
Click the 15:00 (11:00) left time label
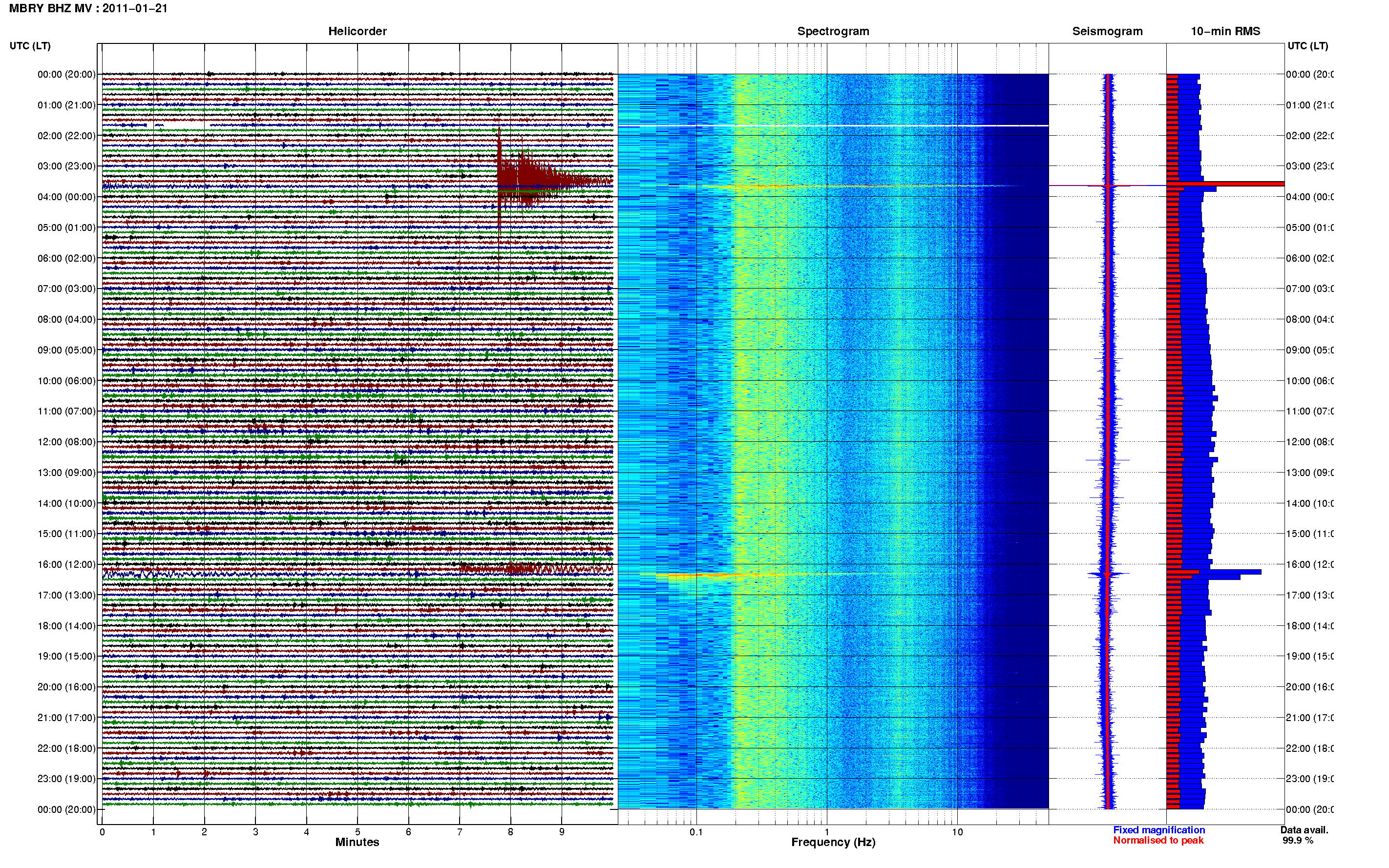coord(66,534)
